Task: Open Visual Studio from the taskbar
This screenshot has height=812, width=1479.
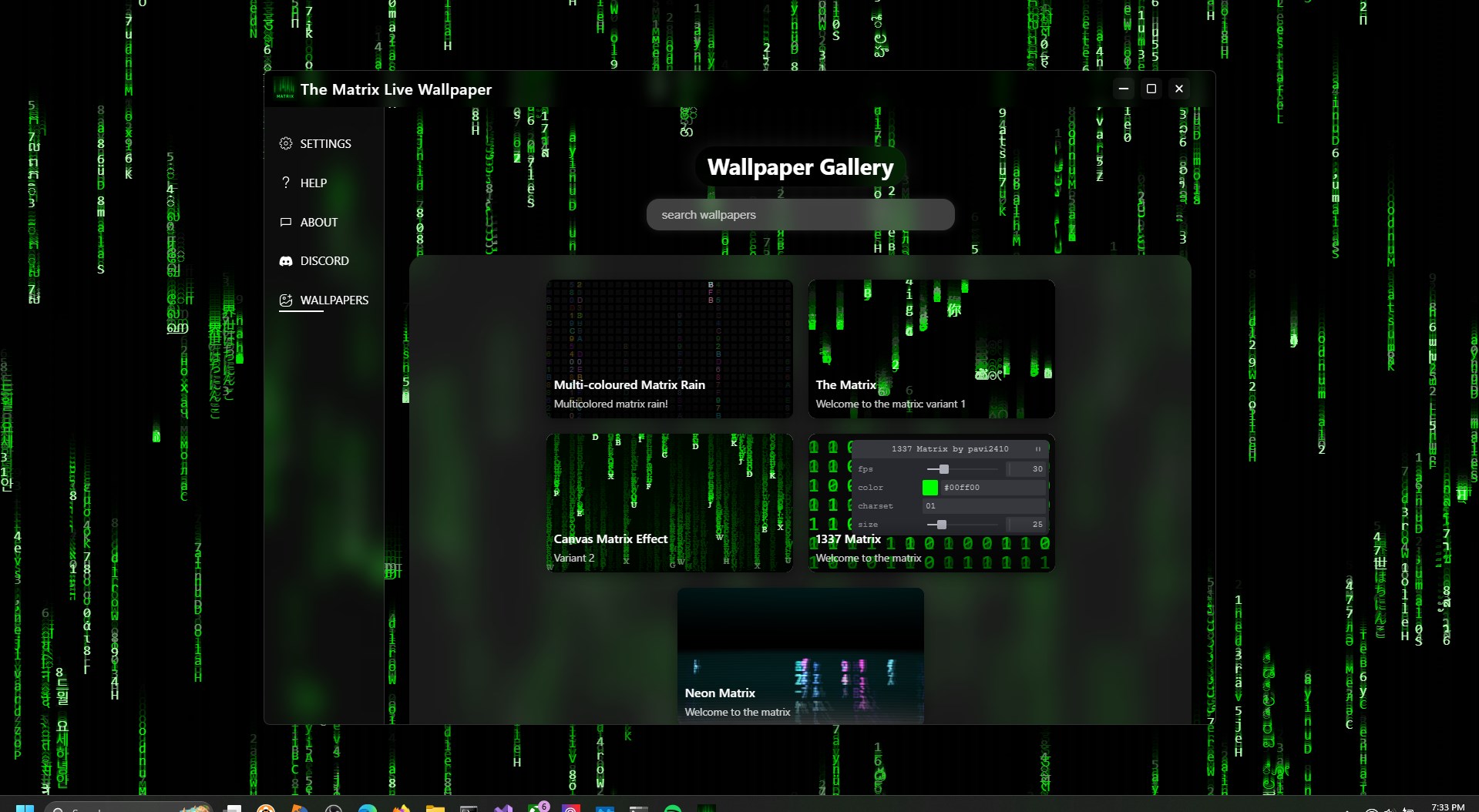Action: [503, 808]
